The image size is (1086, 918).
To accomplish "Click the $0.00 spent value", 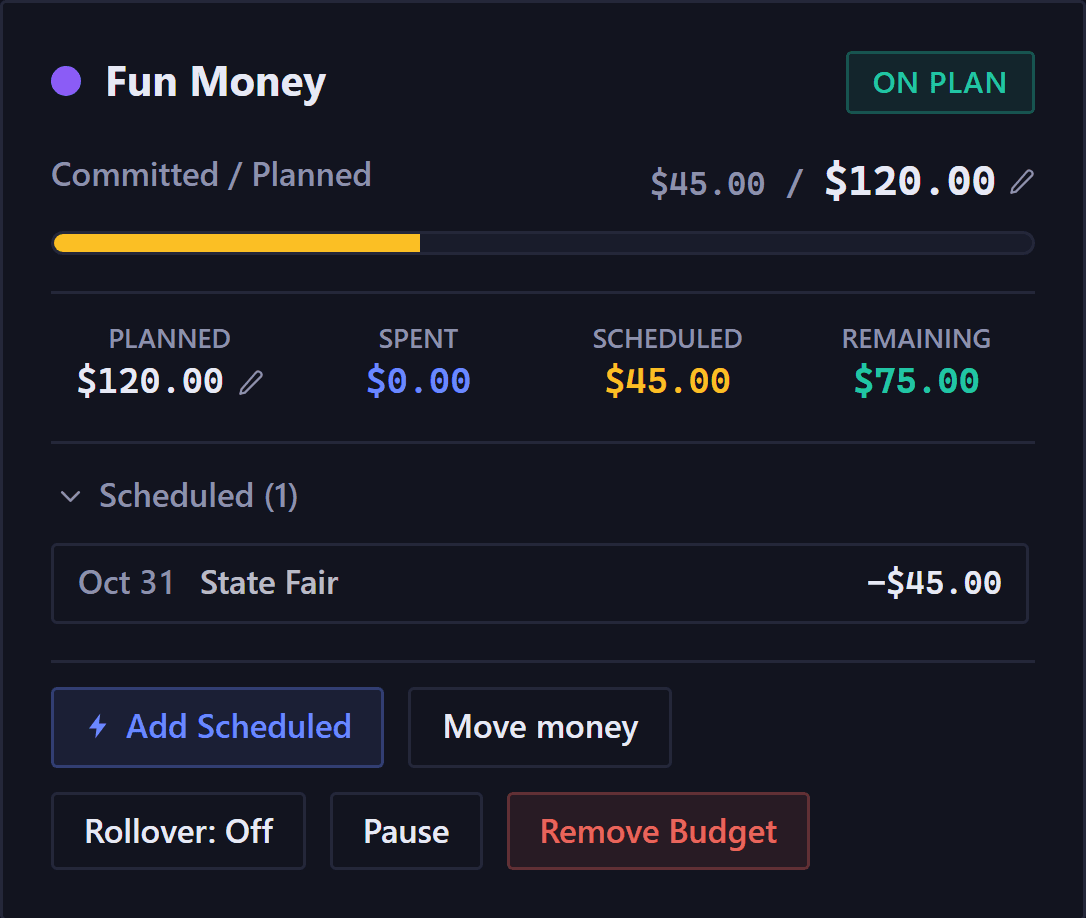I will coord(418,381).
